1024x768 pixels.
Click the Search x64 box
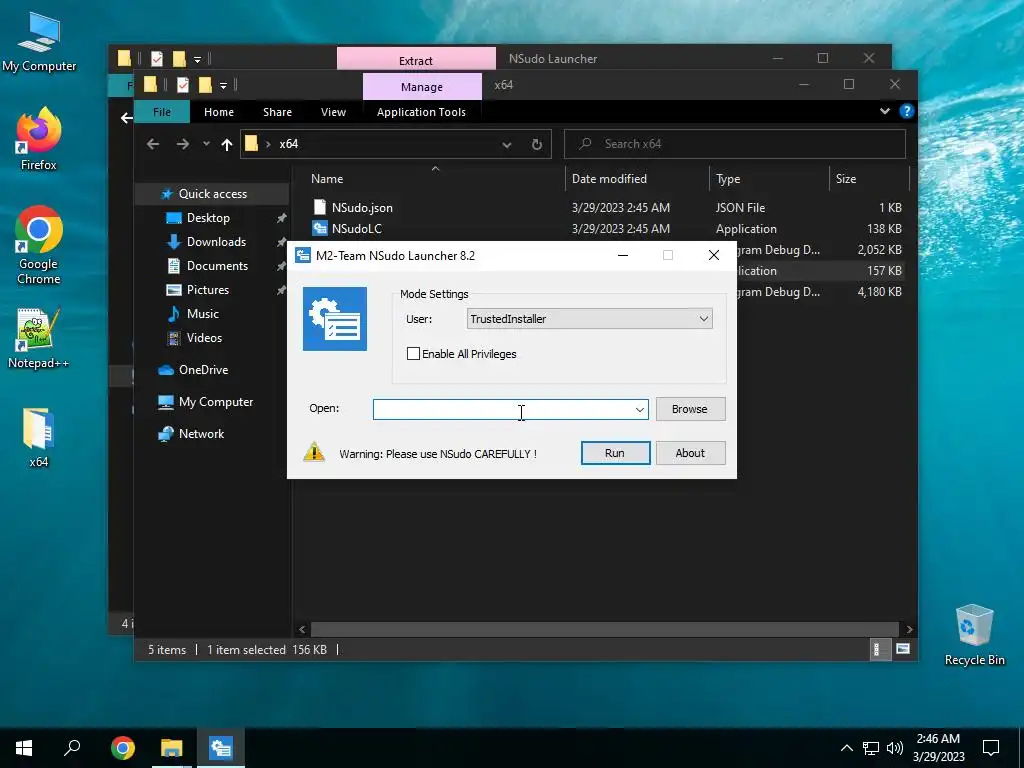735,144
